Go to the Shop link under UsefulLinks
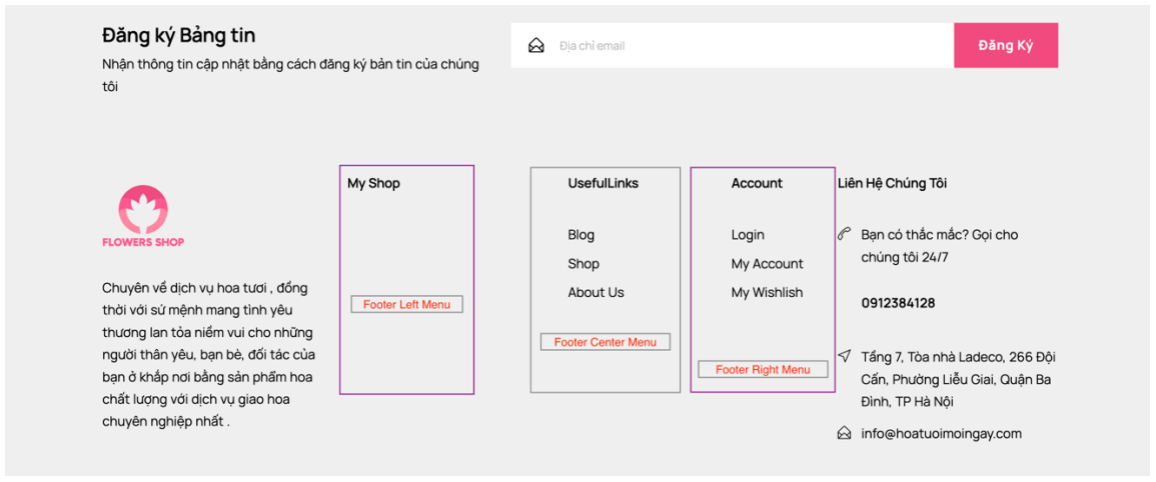This screenshot has width=1156, height=482. click(x=583, y=264)
